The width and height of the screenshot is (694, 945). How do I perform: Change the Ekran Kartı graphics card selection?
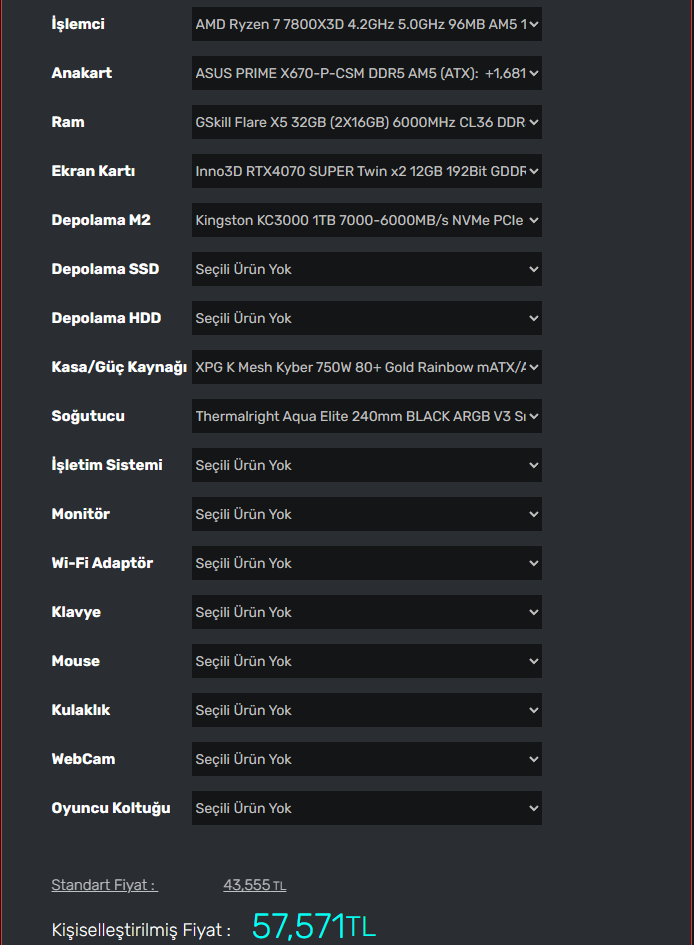coord(366,171)
